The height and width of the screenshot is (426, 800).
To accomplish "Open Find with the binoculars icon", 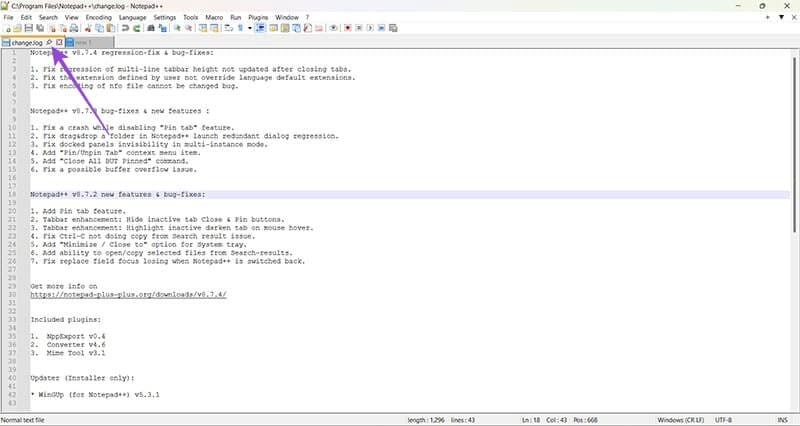I will click(151, 28).
